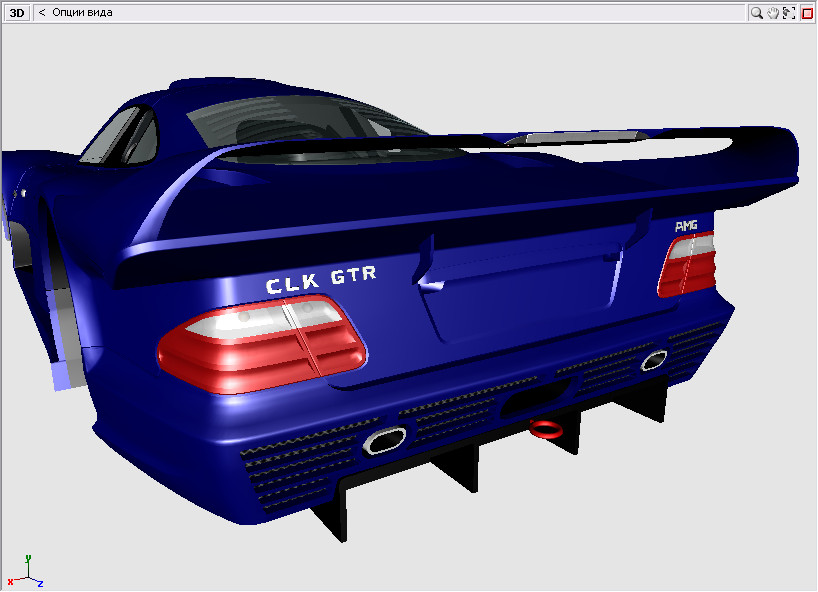
Task: Click the CLK GTR lettering on car
Action: 321,280
